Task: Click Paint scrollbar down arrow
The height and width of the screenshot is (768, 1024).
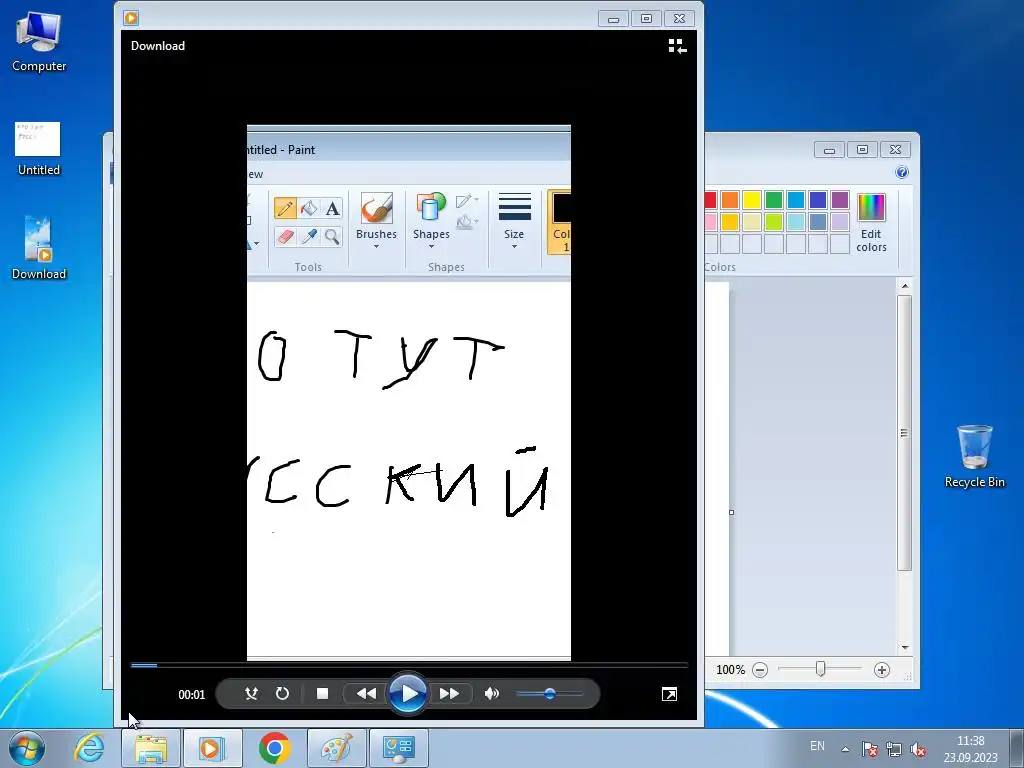Action: tap(904, 647)
